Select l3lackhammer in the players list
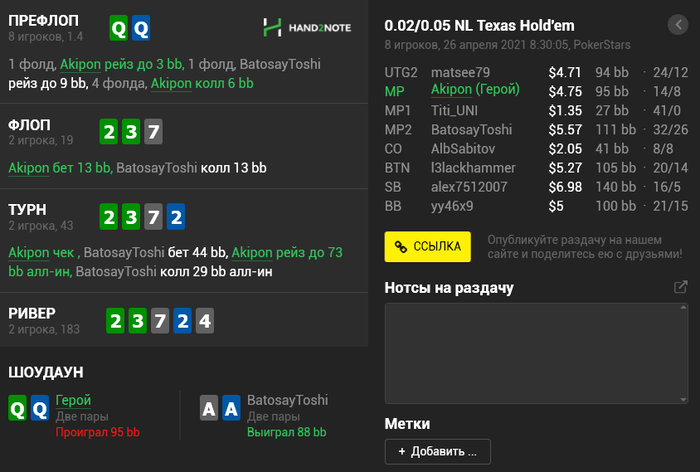Viewport: 700px width, 472px height. [473, 168]
